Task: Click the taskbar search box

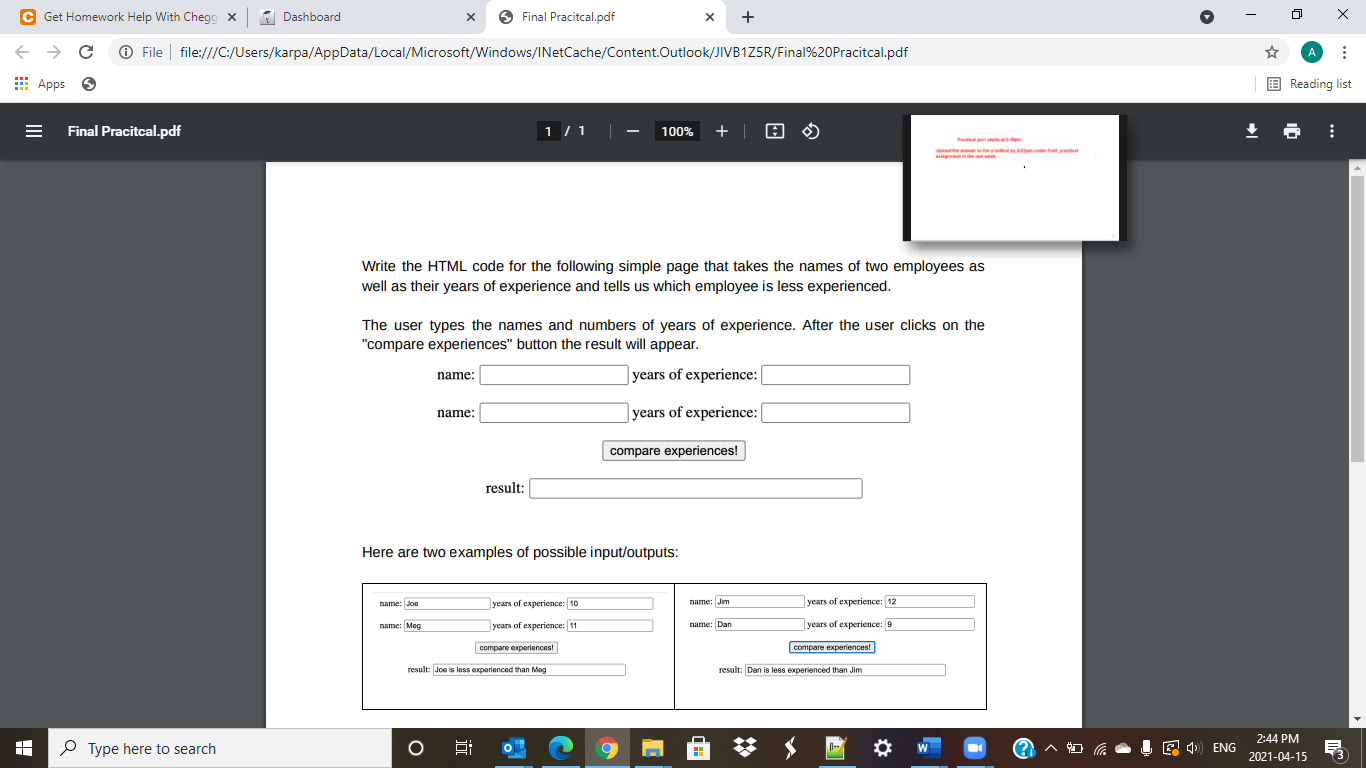Action: pos(220,748)
